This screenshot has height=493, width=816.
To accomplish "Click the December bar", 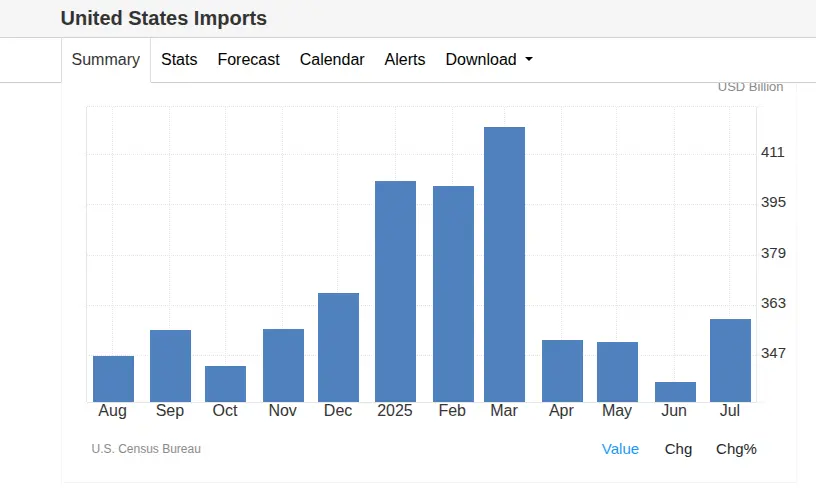I will tap(338, 348).
